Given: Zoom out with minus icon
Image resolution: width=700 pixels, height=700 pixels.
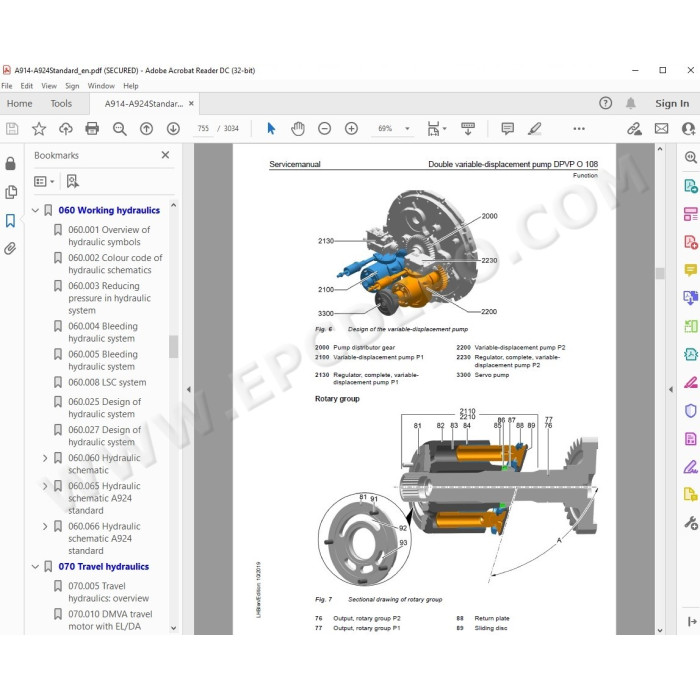Looking at the screenshot, I should (325, 129).
